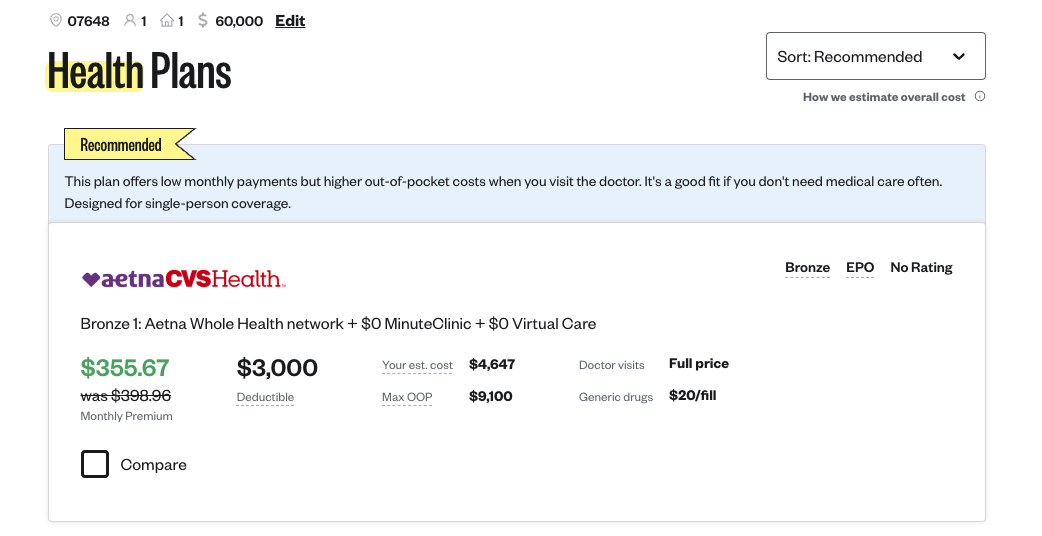This screenshot has width=1042, height=536.
Task: Click the Aetna CVS Health logo
Action: pyautogui.click(x=183, y=279)
